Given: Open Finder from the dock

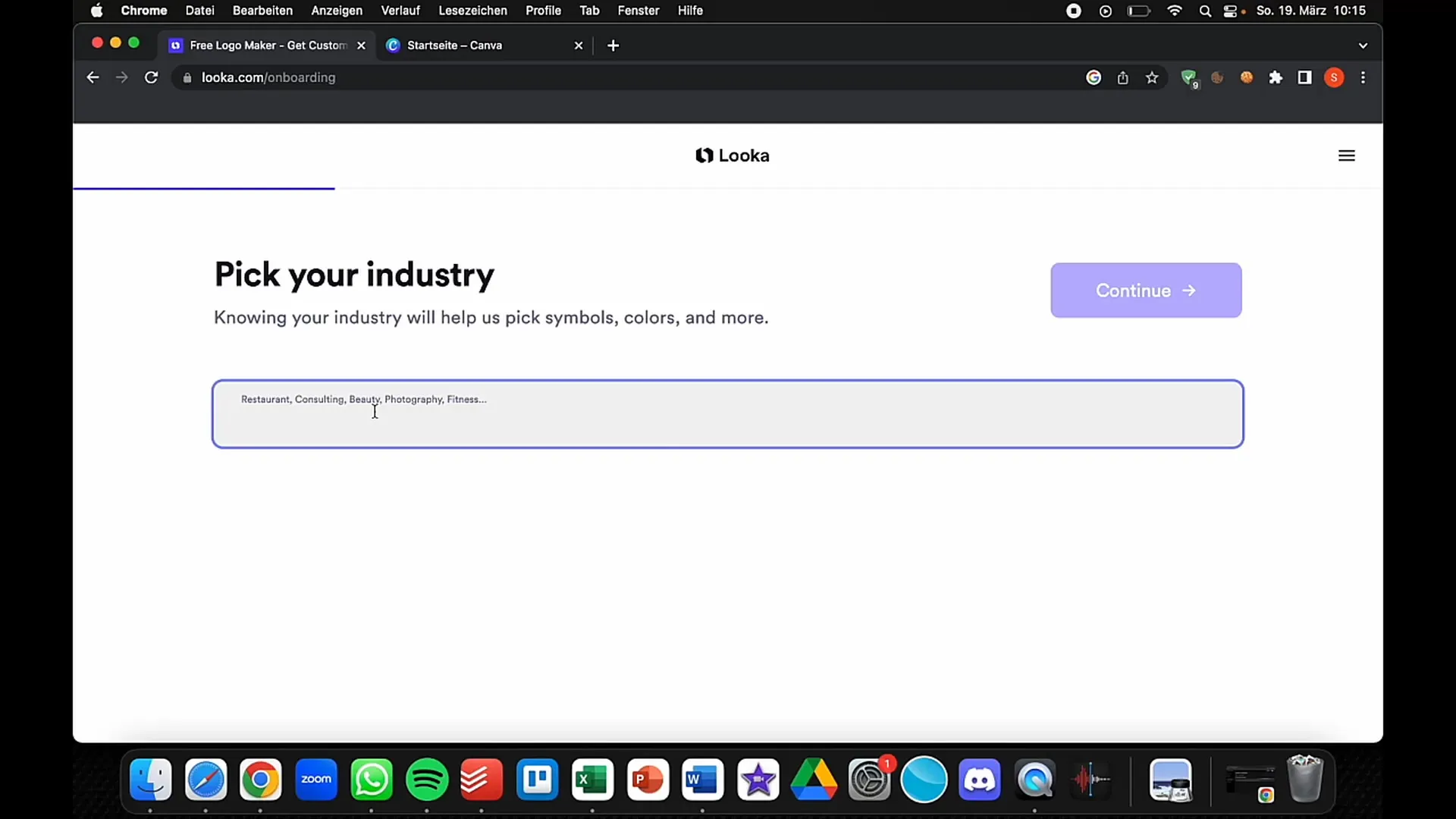Looking at the screenshot, I should point(151,780).
